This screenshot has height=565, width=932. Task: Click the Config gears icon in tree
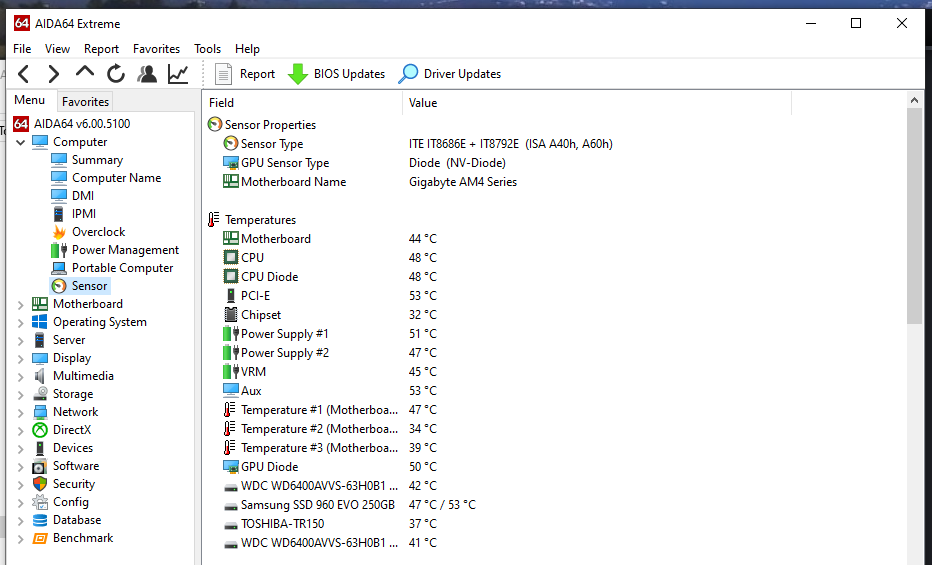pyautogui.click(x=40, y=501)
